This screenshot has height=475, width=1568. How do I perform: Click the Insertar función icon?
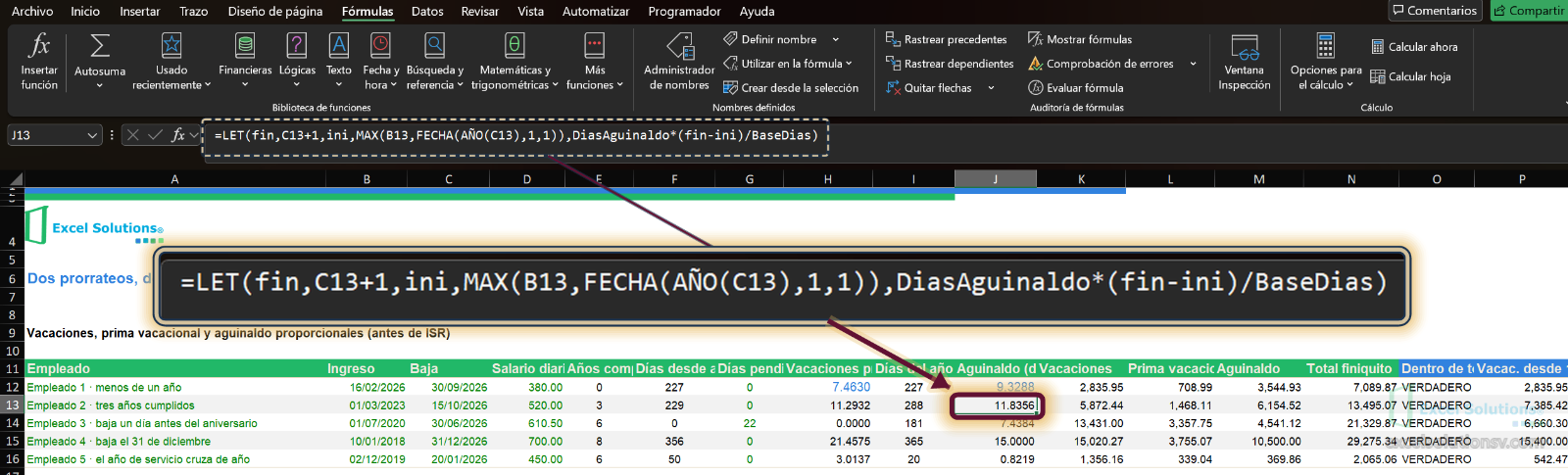click(x=39, y=61)
